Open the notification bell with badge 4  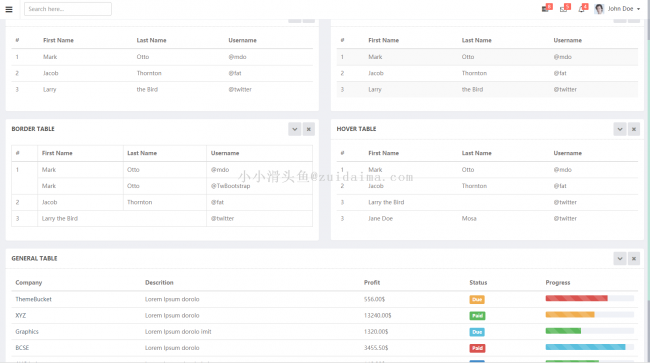(582, 9)
